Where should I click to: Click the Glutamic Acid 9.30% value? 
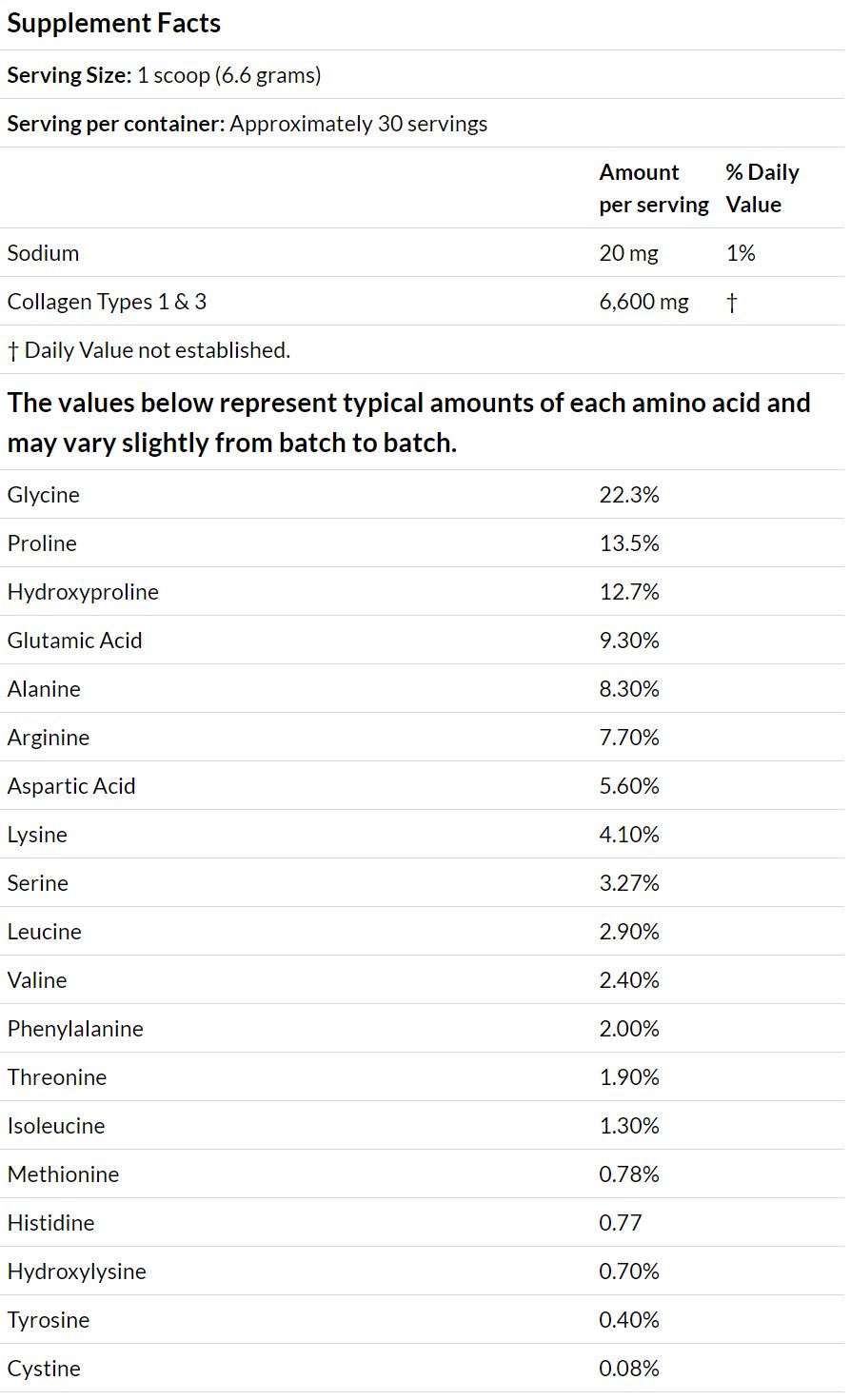coord(629,641)
